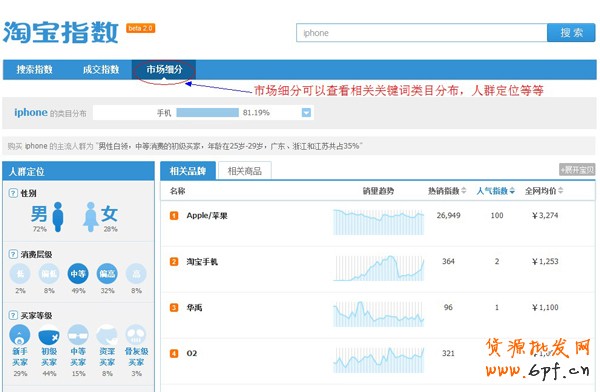Click the rank 4 orange badge

click(x=174, y=353)
